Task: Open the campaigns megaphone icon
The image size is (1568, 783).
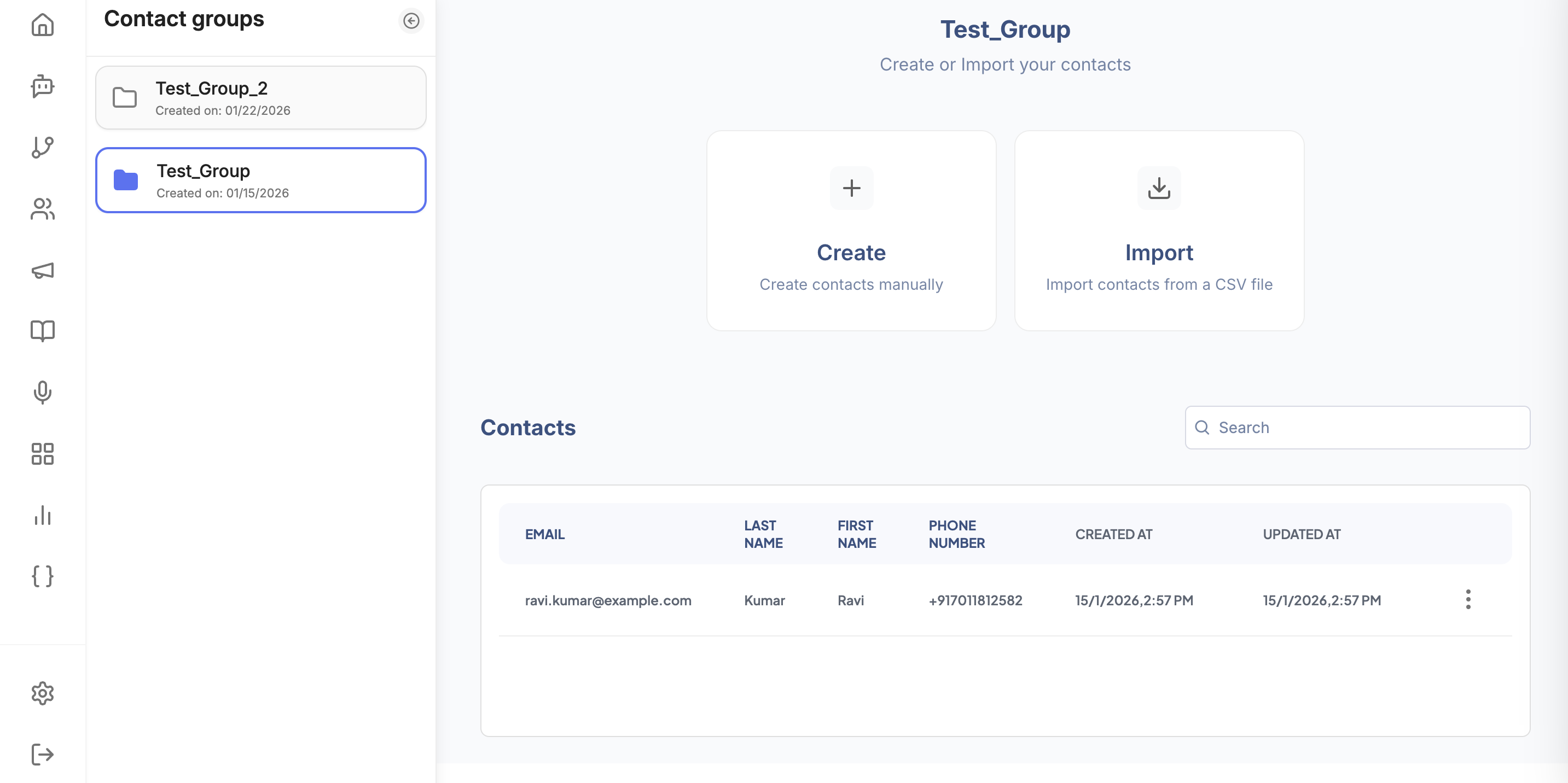Action: click(42, 271)
